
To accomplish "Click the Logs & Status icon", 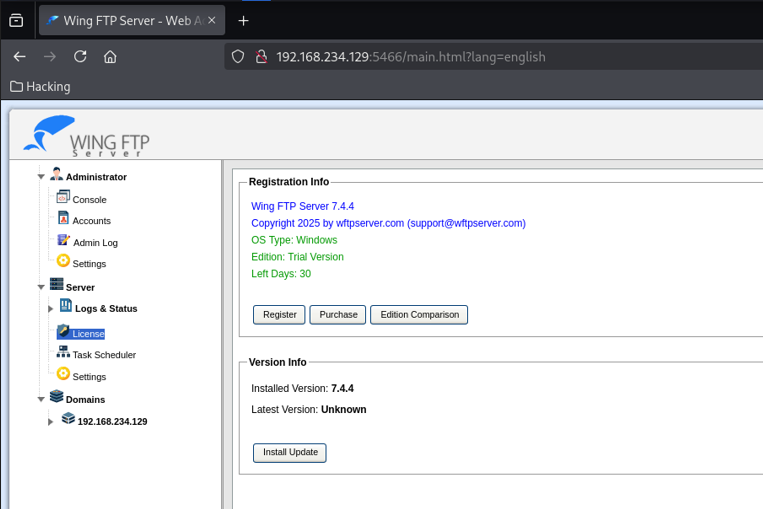I will tap(66, 305).
